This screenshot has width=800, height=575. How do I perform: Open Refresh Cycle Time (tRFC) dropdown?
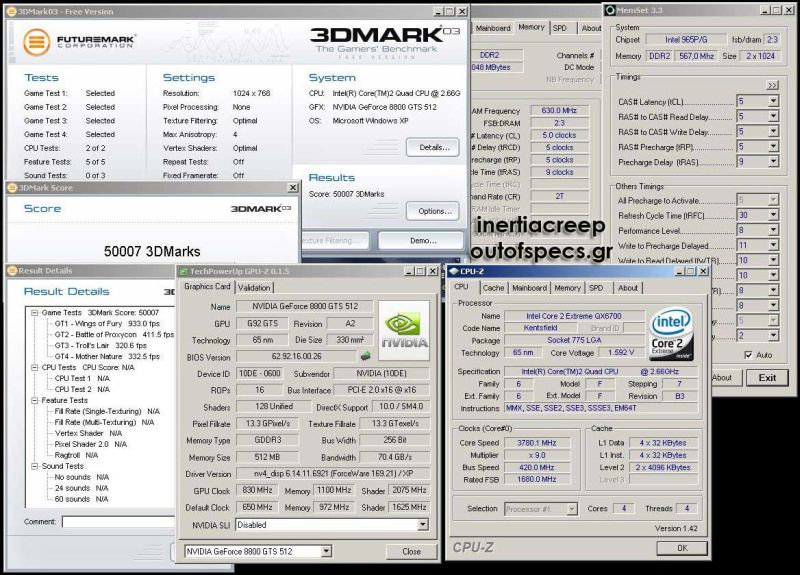773,215
